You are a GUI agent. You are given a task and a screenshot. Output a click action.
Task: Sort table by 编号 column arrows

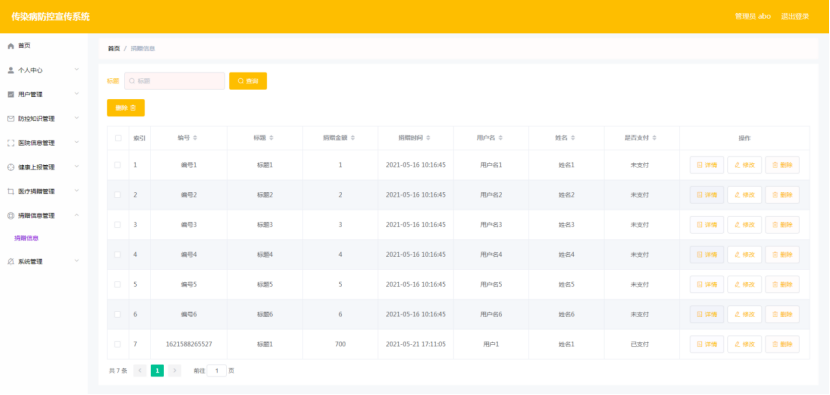click(x=195, y=138)
